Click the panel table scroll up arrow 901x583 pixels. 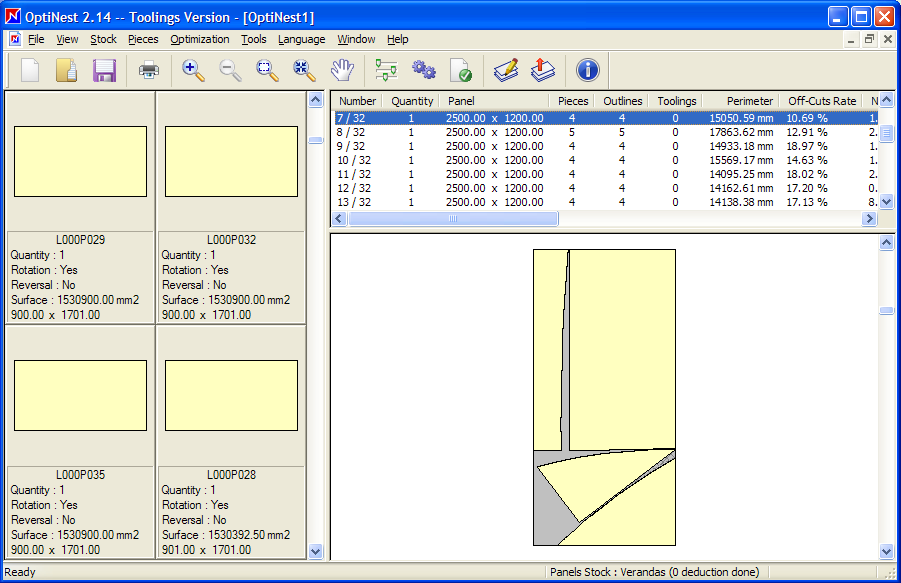pyautogui.click(x=887, y=100)
